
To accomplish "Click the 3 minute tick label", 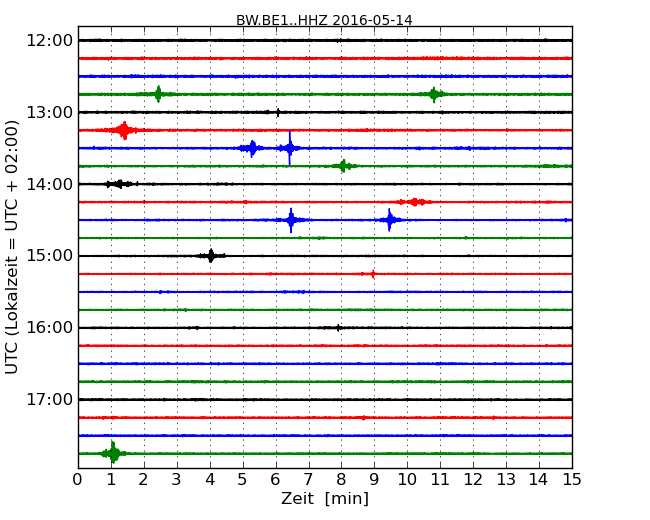I will point(177,480).
